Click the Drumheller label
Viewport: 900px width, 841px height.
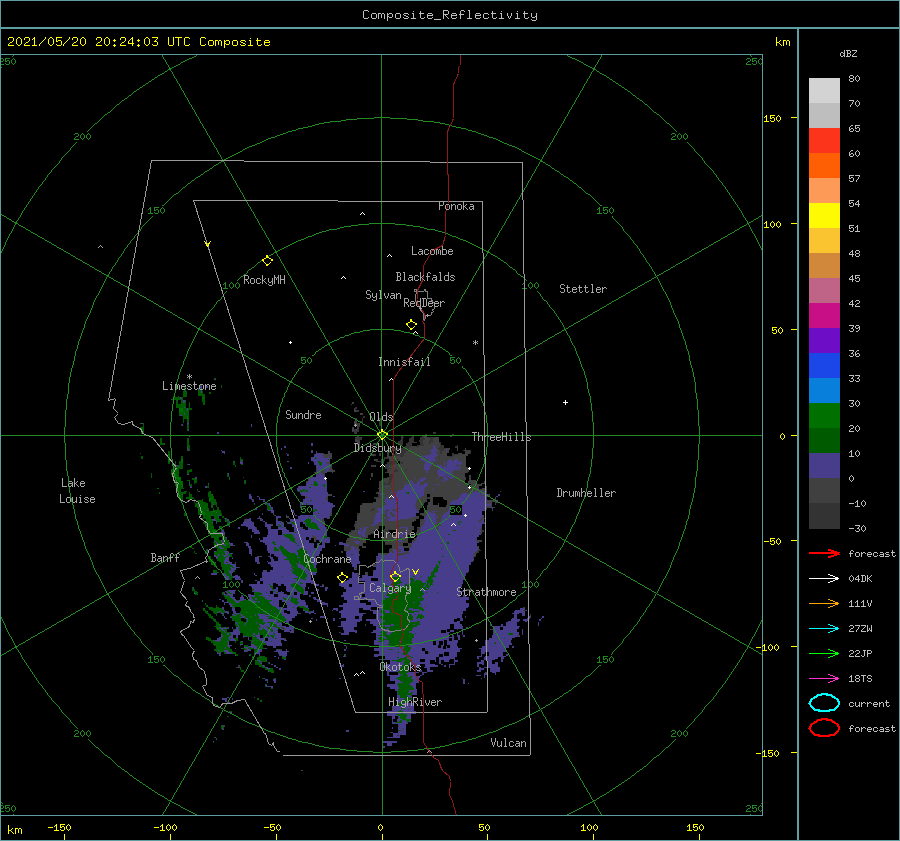click(x=586, y=493)
